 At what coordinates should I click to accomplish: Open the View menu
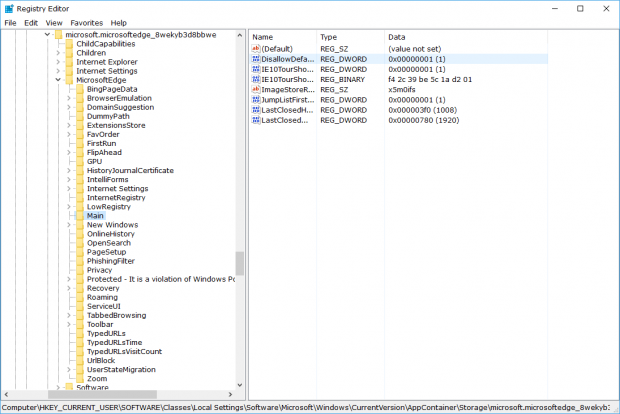[x=54, y=22]
